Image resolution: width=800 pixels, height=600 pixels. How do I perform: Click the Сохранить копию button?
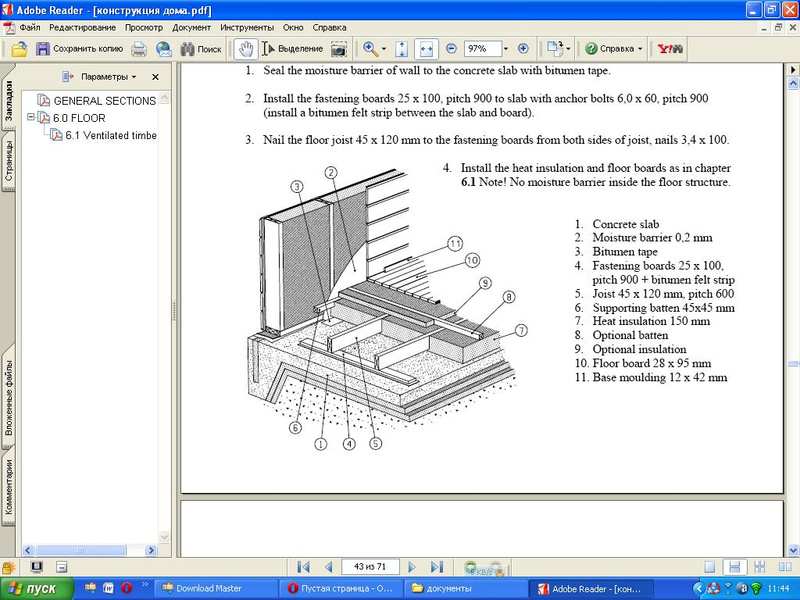tap(80, 48)
